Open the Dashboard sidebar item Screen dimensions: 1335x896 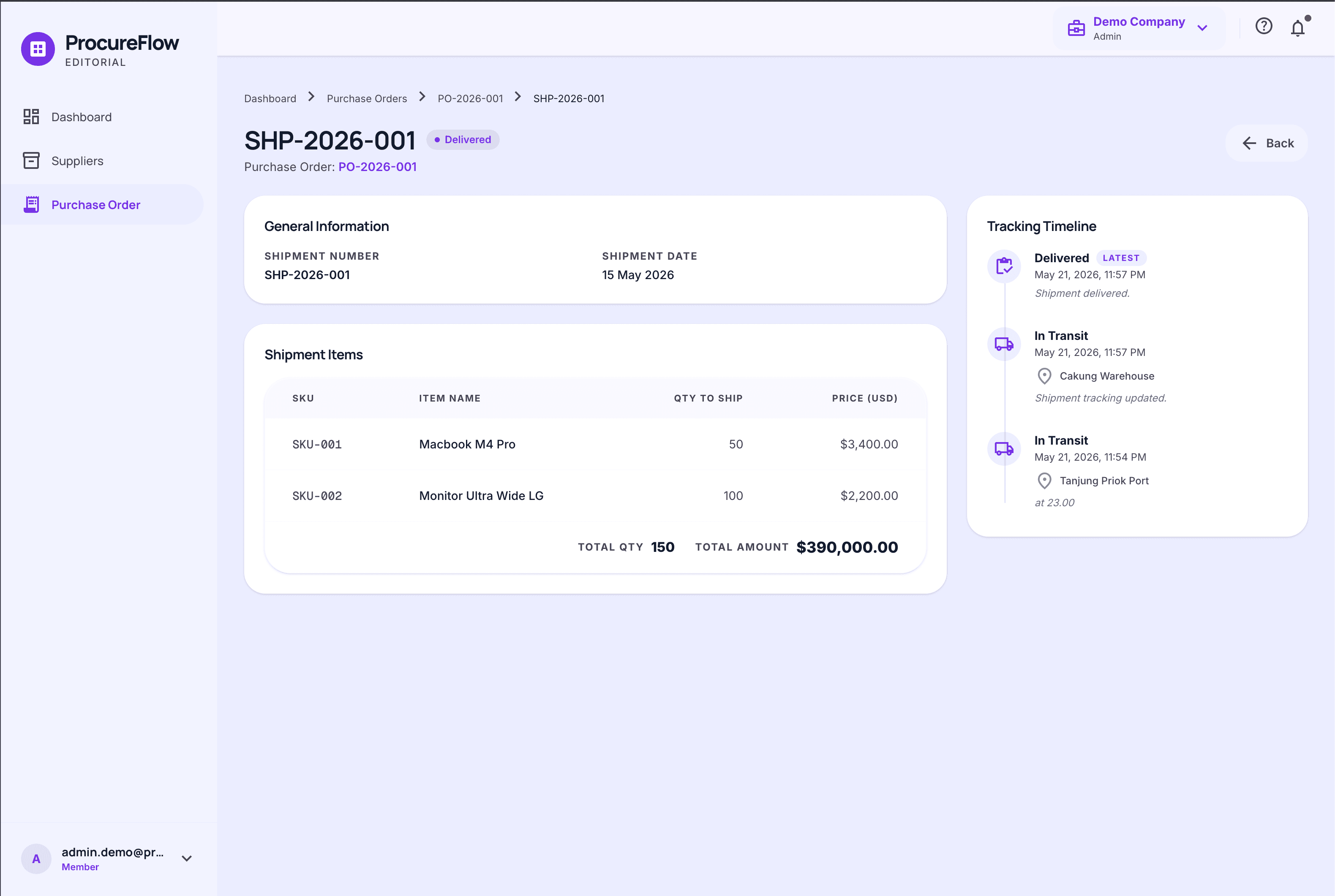pos(102,117)
